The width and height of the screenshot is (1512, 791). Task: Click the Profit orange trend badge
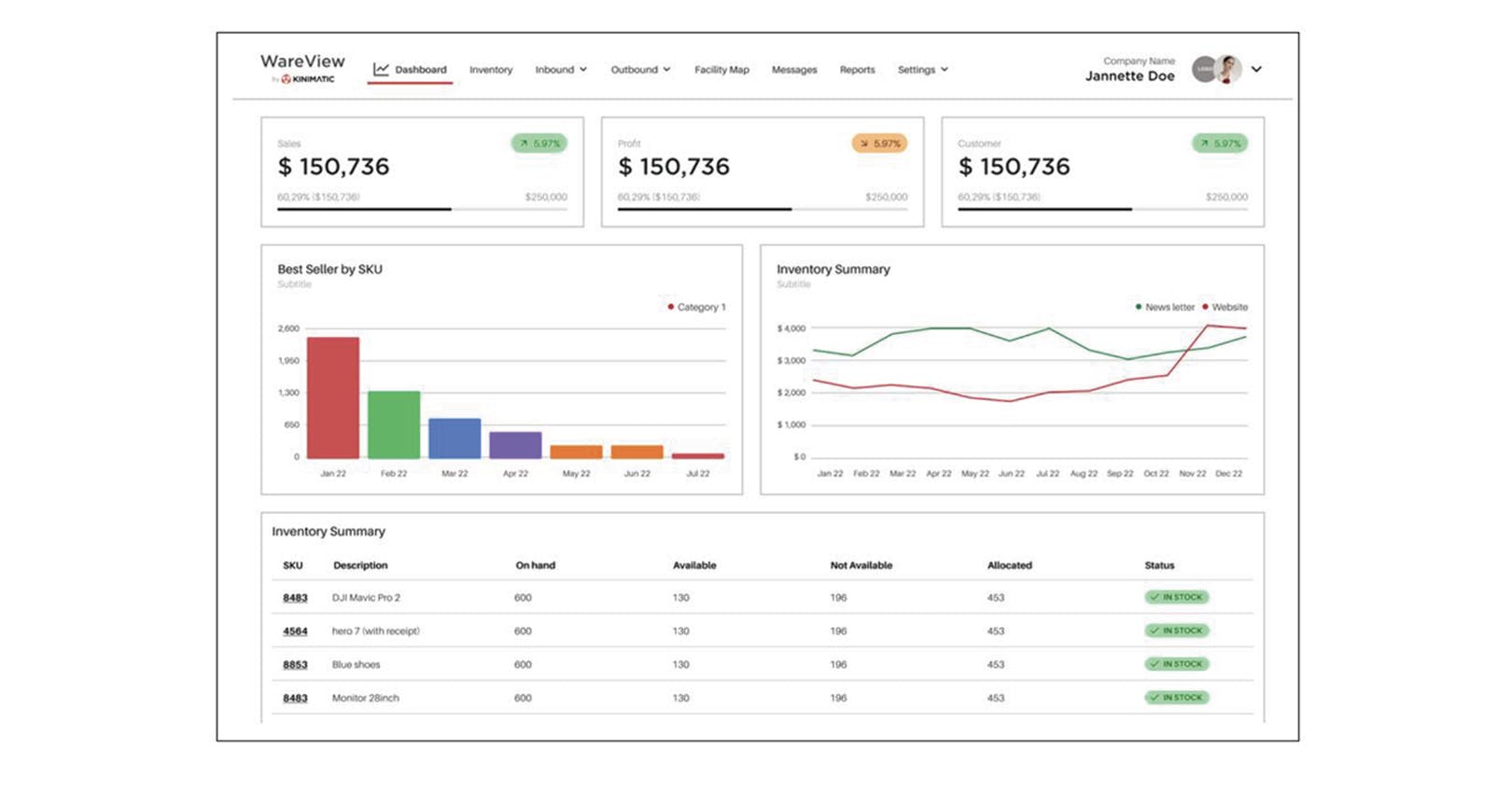[x=879, y=144]
